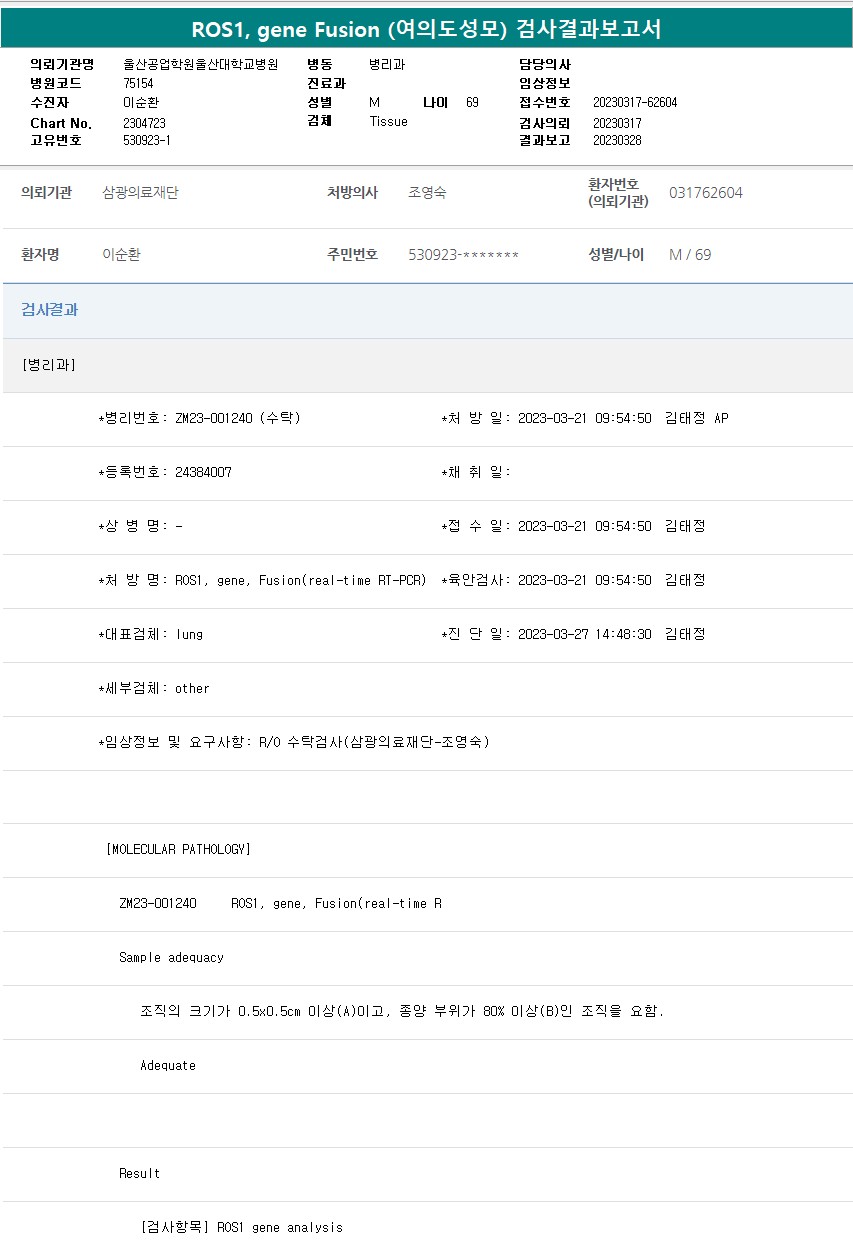The height and width of the screenshot is (1260, 853).
Task: Select the 임상정보 및 요구사항 line
Action: 294,742
